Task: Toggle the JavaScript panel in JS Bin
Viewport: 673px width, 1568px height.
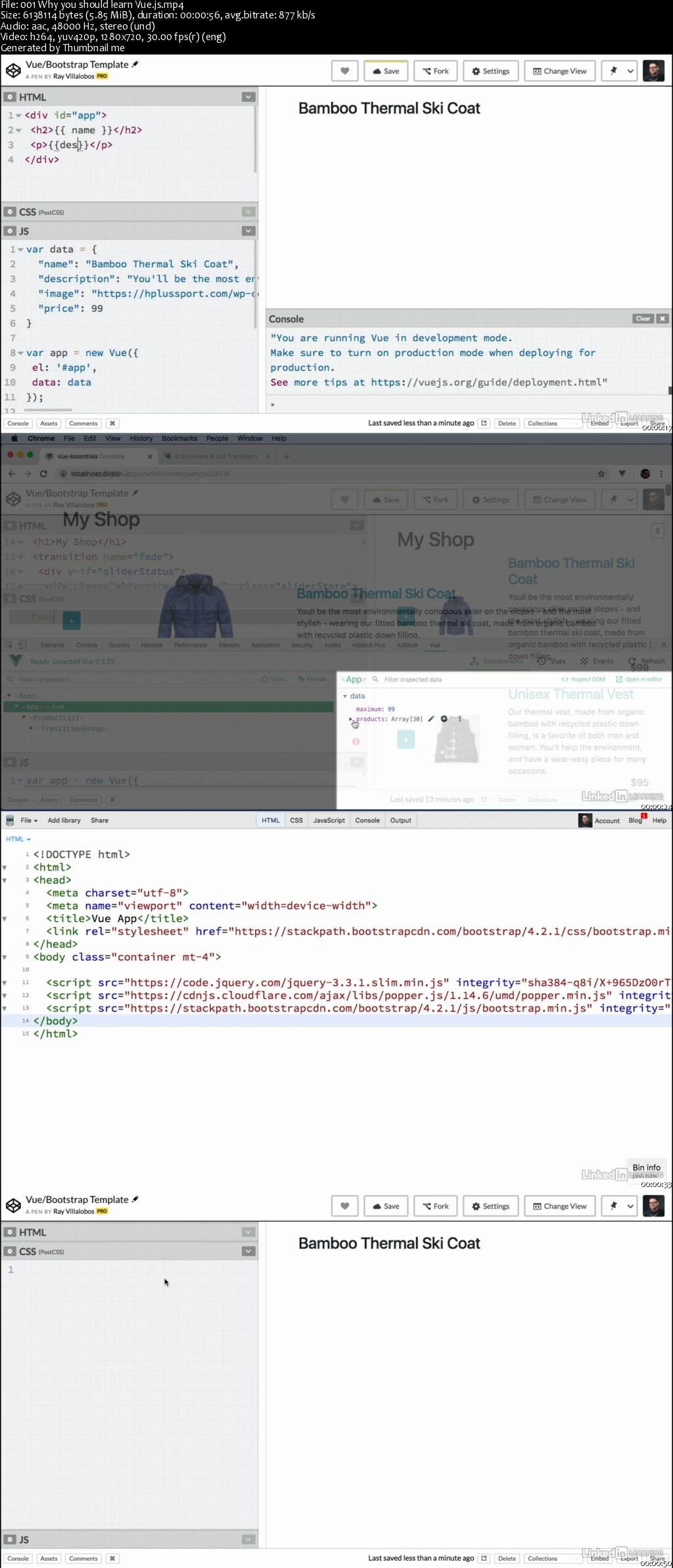Action: point(329,820)
